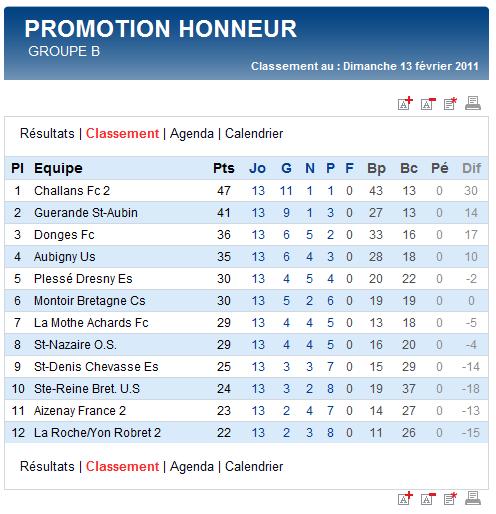Click the Dif column header
The height and width of the screenshot is (514, 496).
(471, 169)
